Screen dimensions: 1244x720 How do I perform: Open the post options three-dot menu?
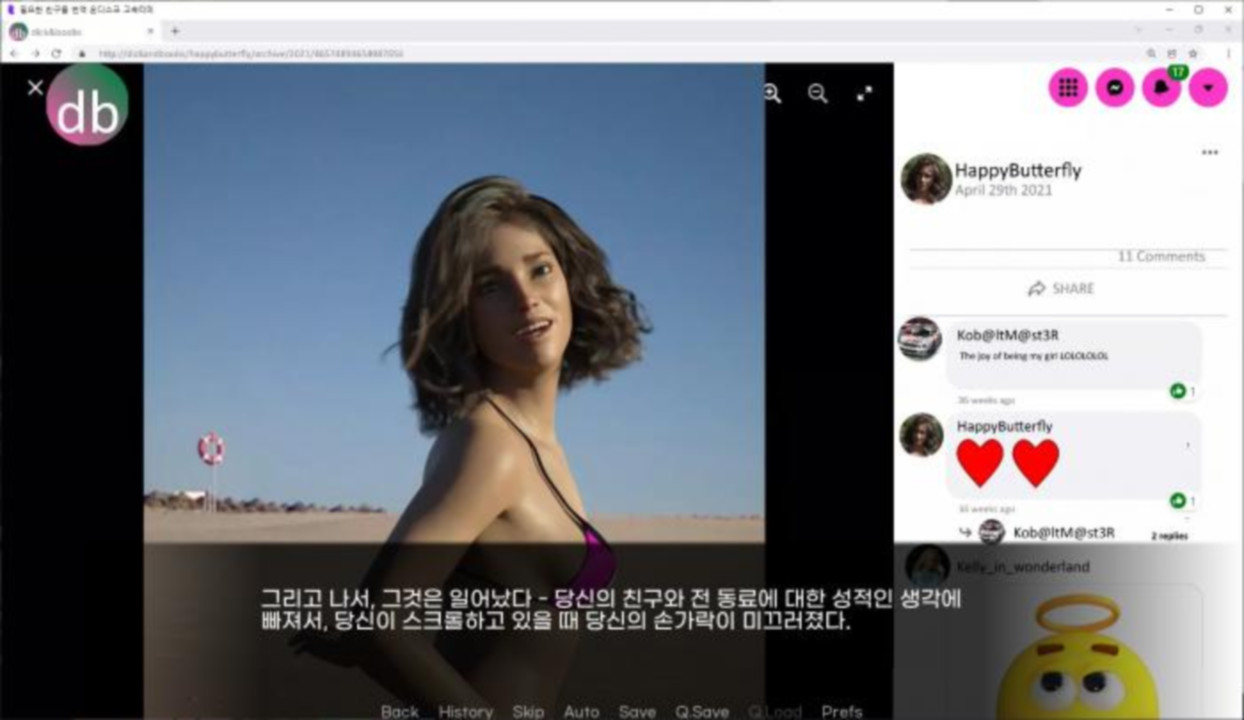(x=1210, y=153)
